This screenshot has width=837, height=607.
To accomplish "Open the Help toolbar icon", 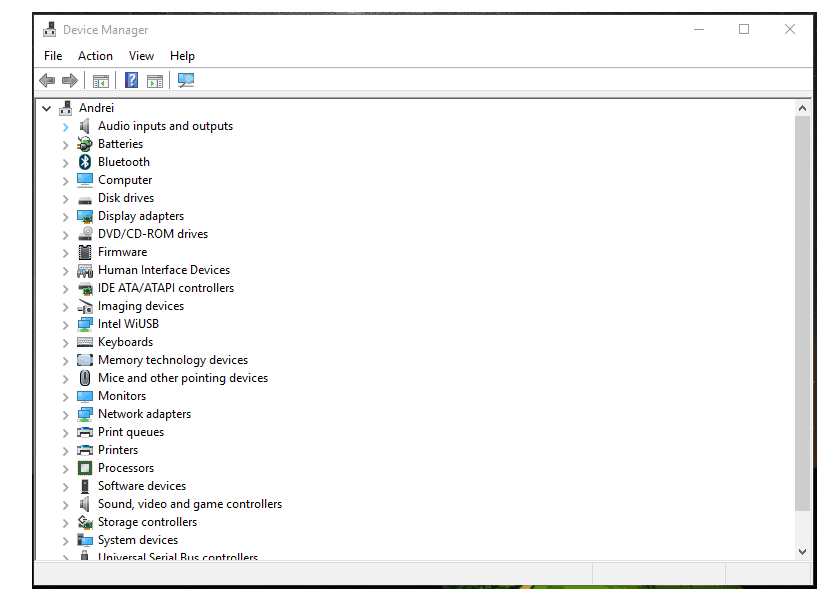I will 131,80.
